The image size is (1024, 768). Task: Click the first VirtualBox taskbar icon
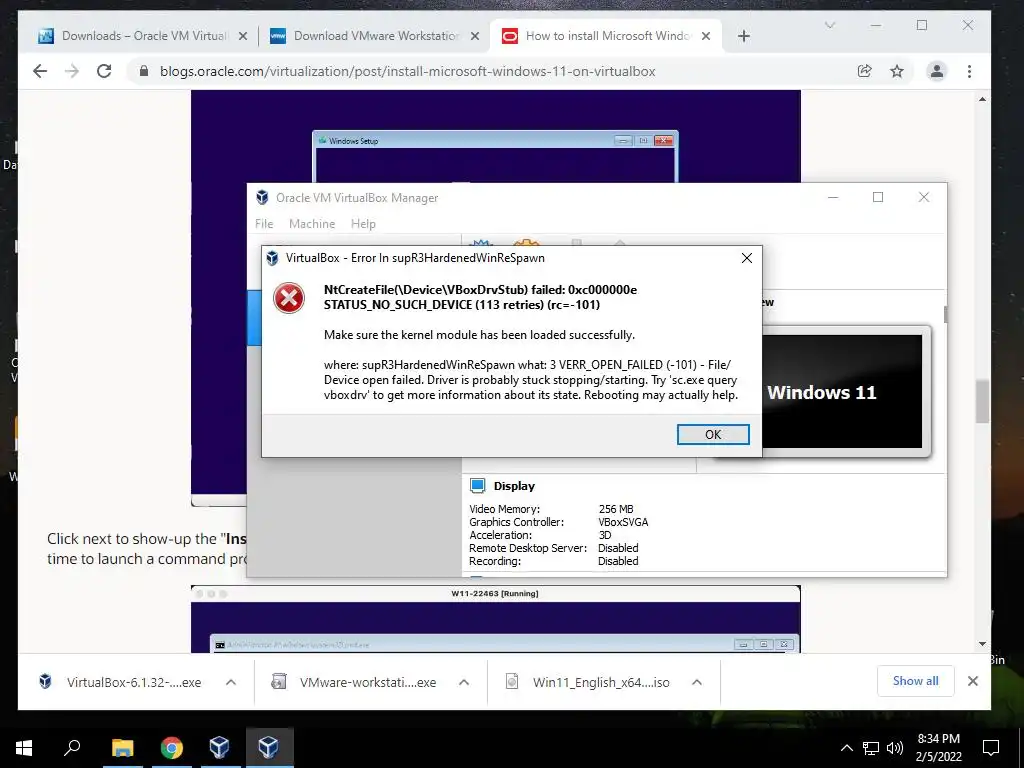[219, 747]
